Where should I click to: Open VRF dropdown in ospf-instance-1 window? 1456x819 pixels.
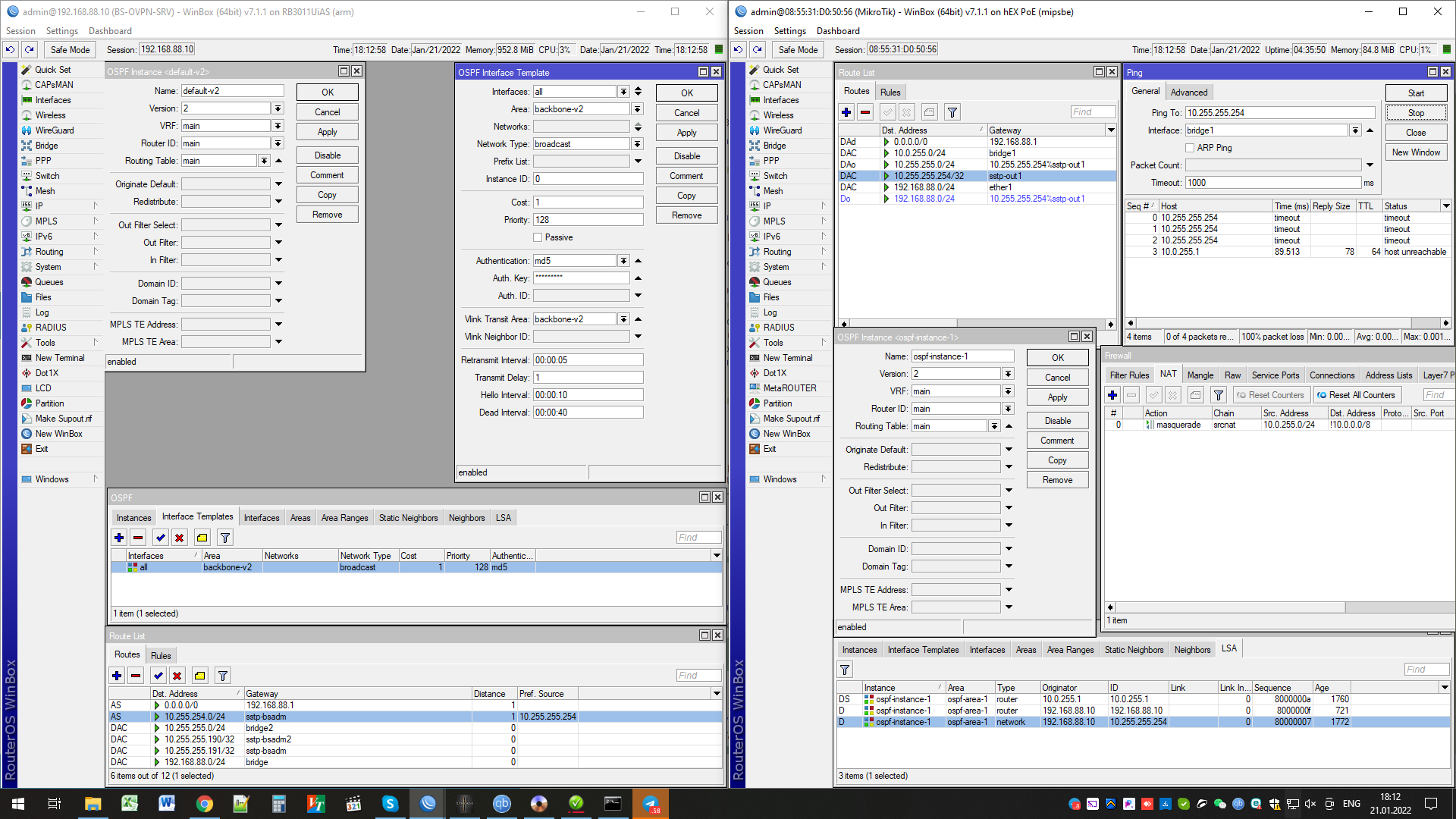(x=1008, y=391)
